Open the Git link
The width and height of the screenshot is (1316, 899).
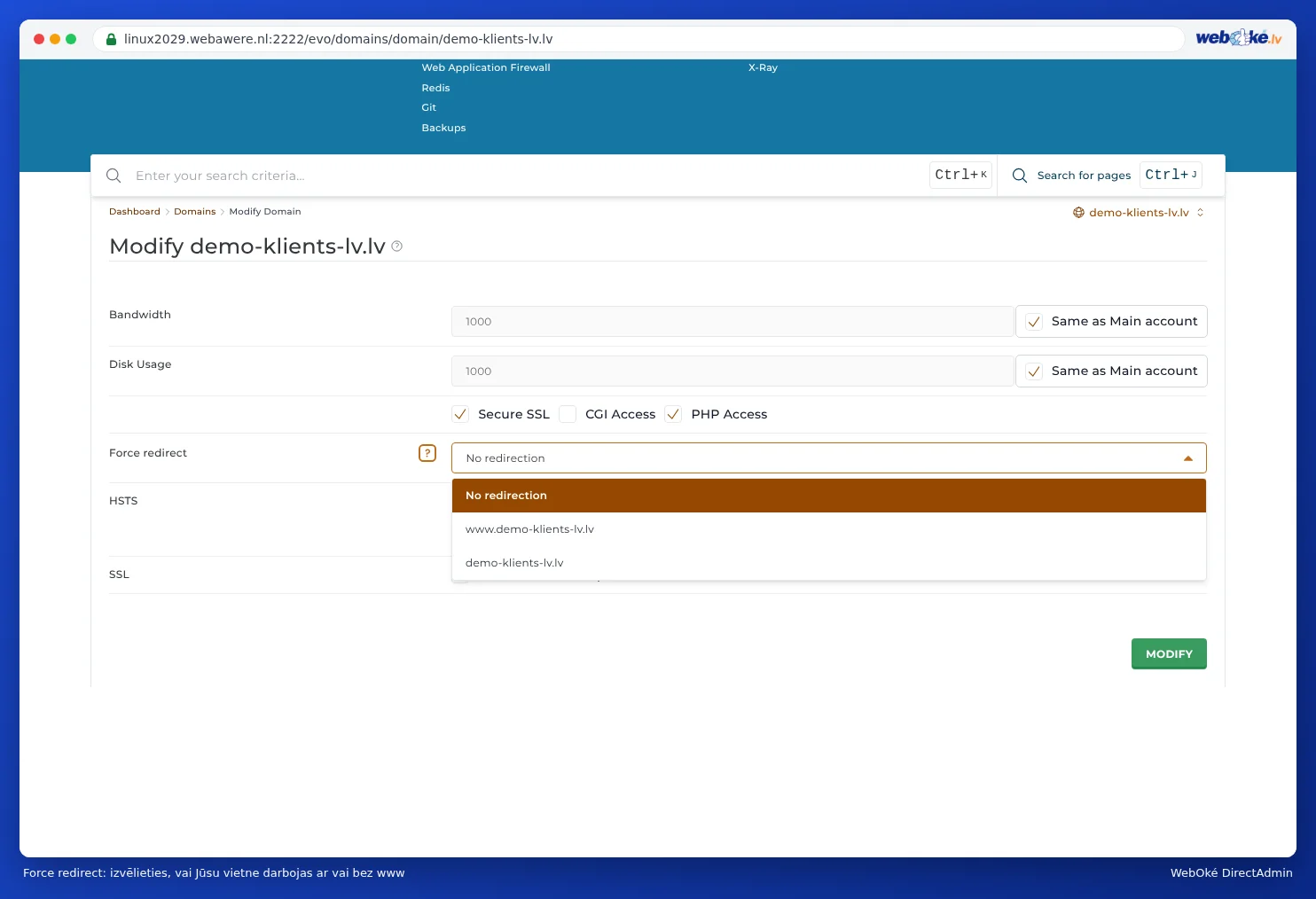(429, 107)
